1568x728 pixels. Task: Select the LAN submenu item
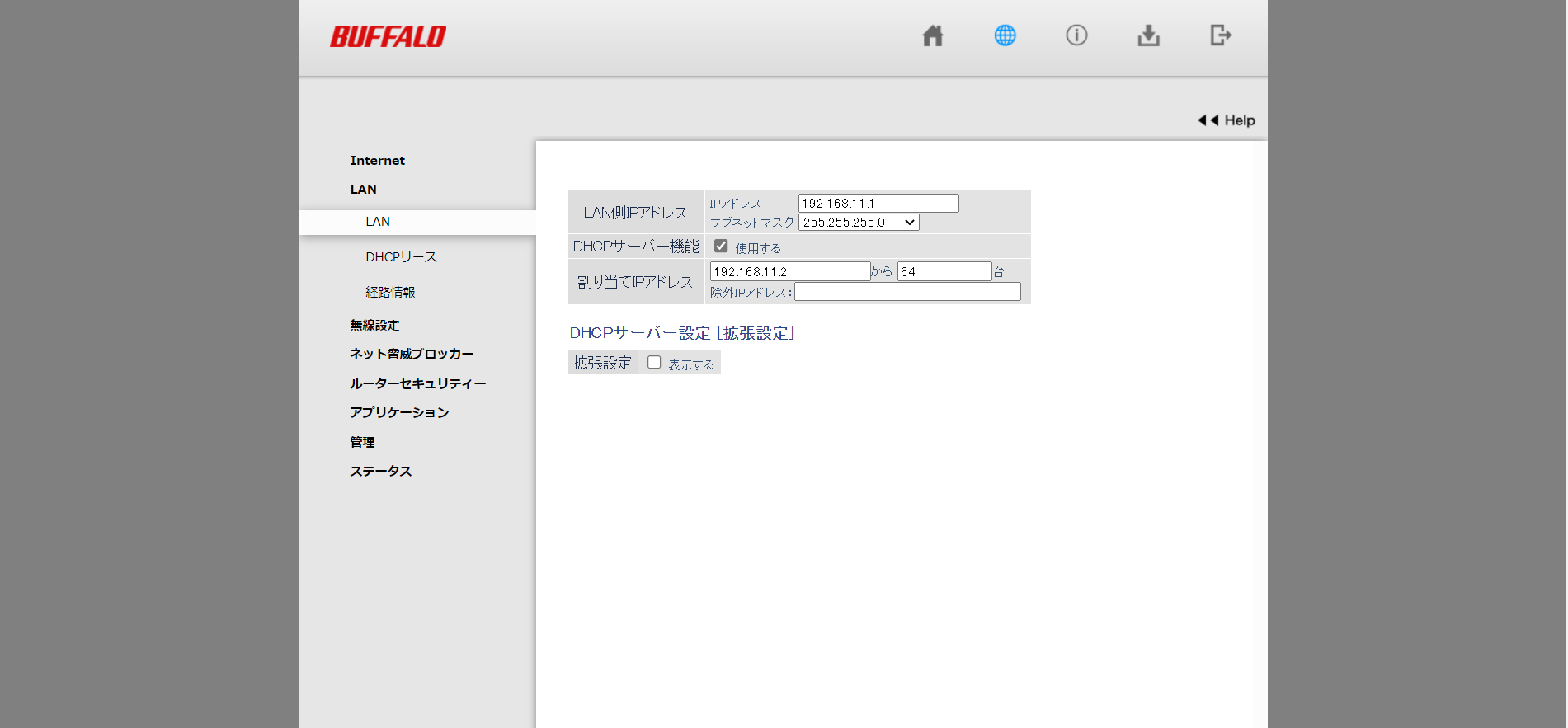(378, 222)
